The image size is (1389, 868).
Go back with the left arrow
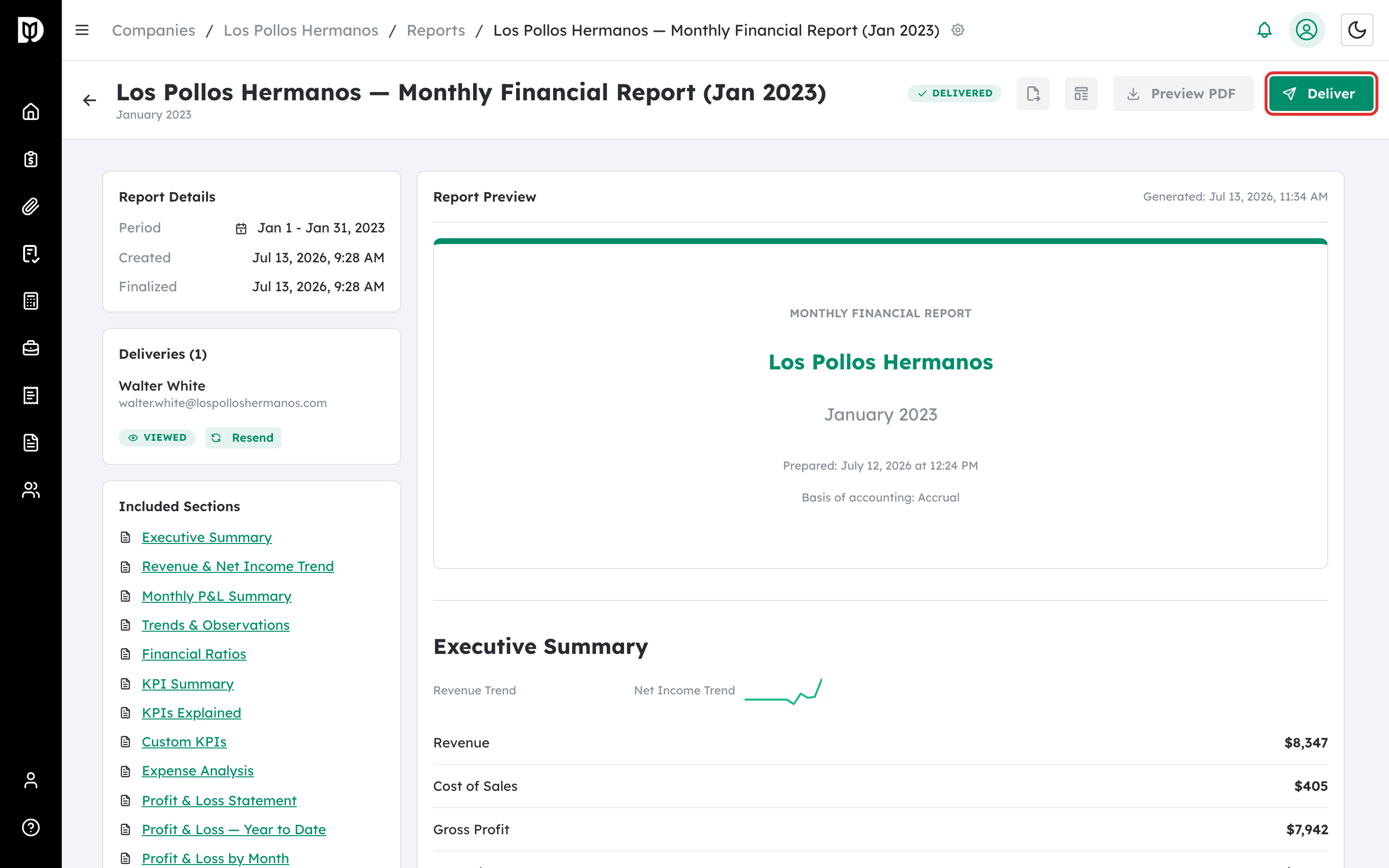(90, 100)
